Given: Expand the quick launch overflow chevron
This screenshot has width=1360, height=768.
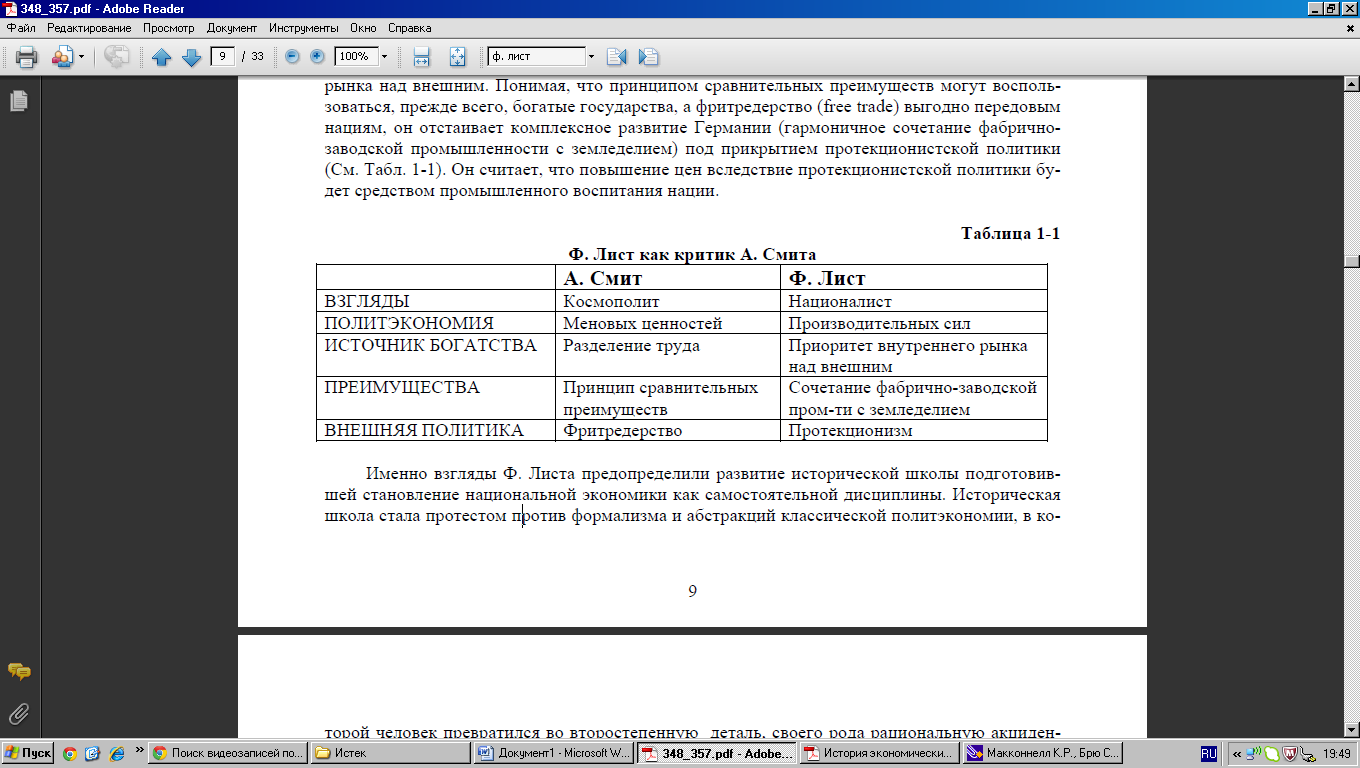Looking at the screenshot, I should 138,748.
